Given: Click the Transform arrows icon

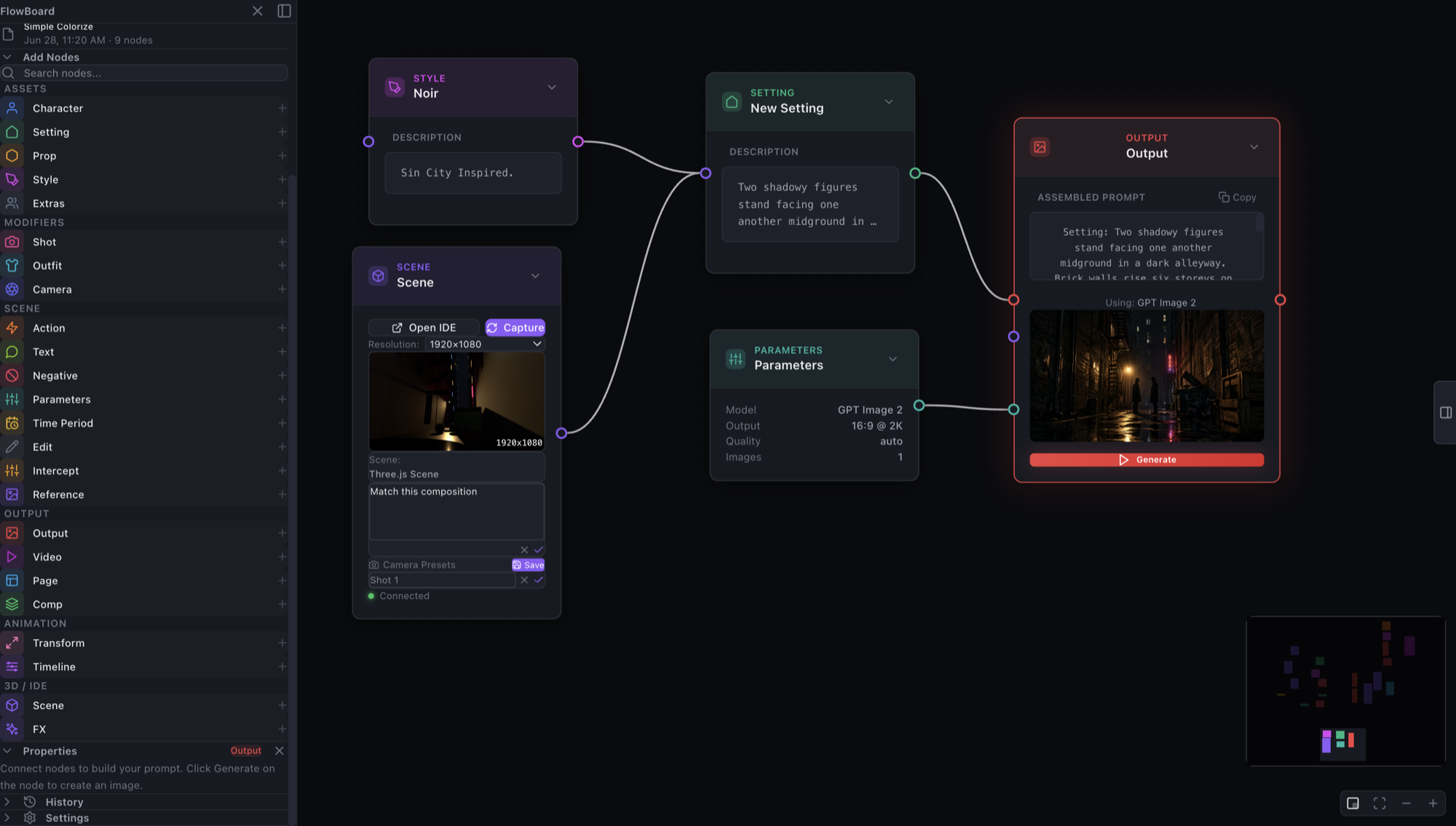Looking at the screenshot, I should [x=12, y=643].
